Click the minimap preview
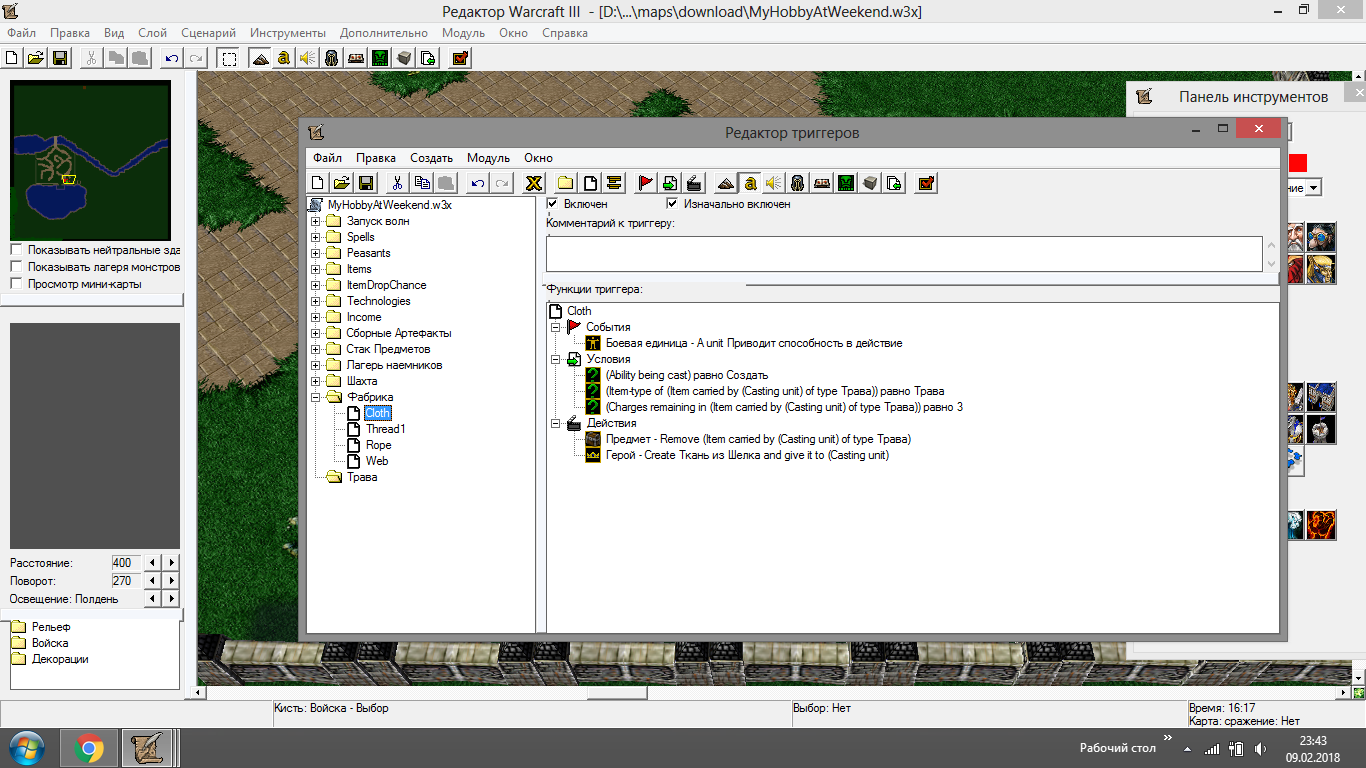The height and width of the screenshot is (768, 1366). pyautogui.click(x=90, y=158)
